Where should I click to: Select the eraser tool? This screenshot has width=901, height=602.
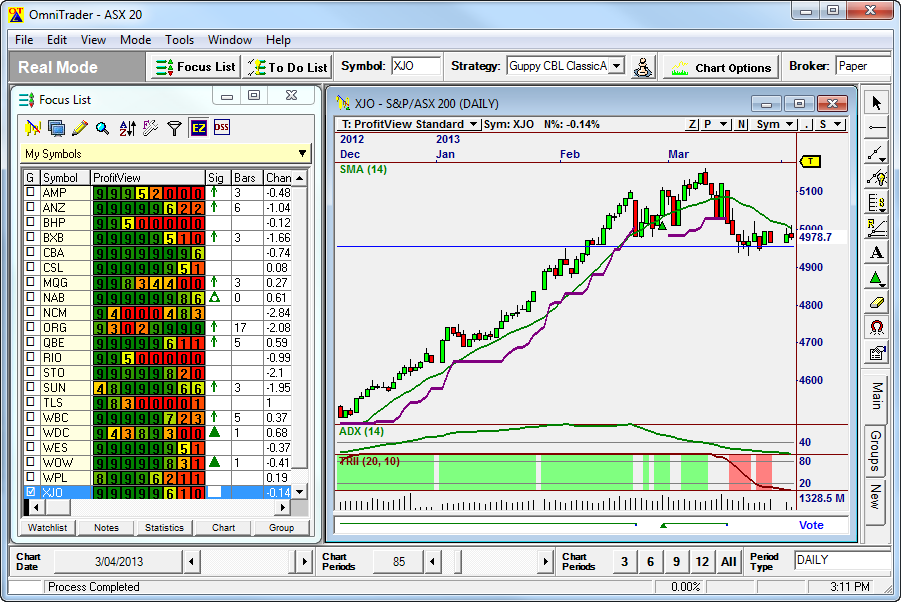pyautogui.click(x=876, y=303)
